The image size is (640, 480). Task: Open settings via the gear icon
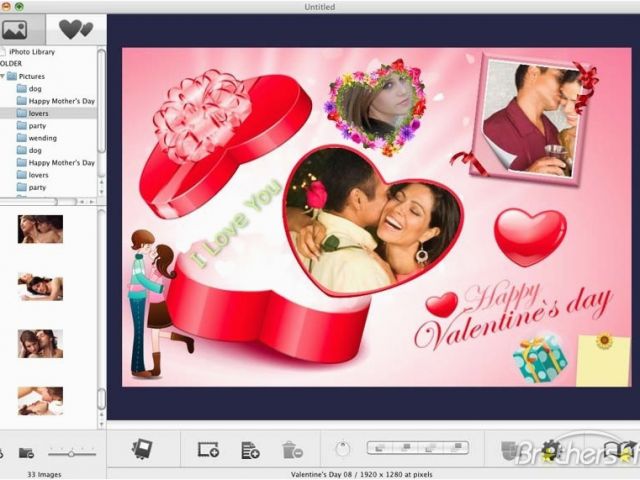pyautogui.click(x=551, y=450)
